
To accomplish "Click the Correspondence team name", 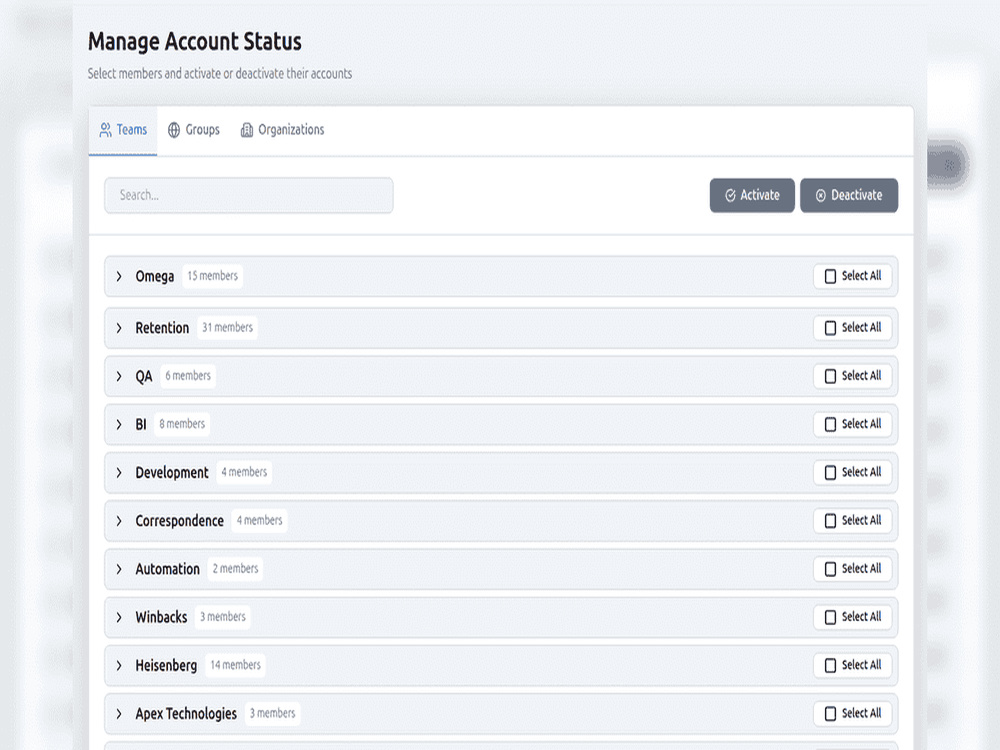I will pos(179,521).
